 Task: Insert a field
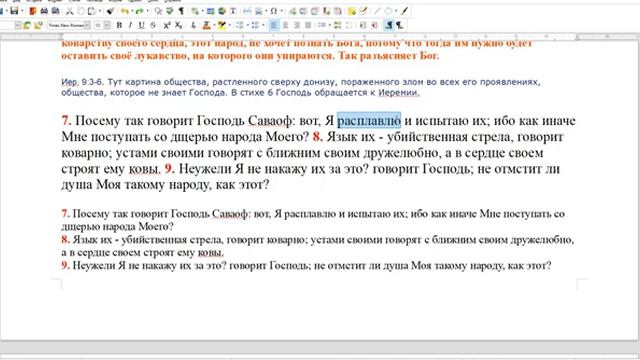click(x=258, y=11)
